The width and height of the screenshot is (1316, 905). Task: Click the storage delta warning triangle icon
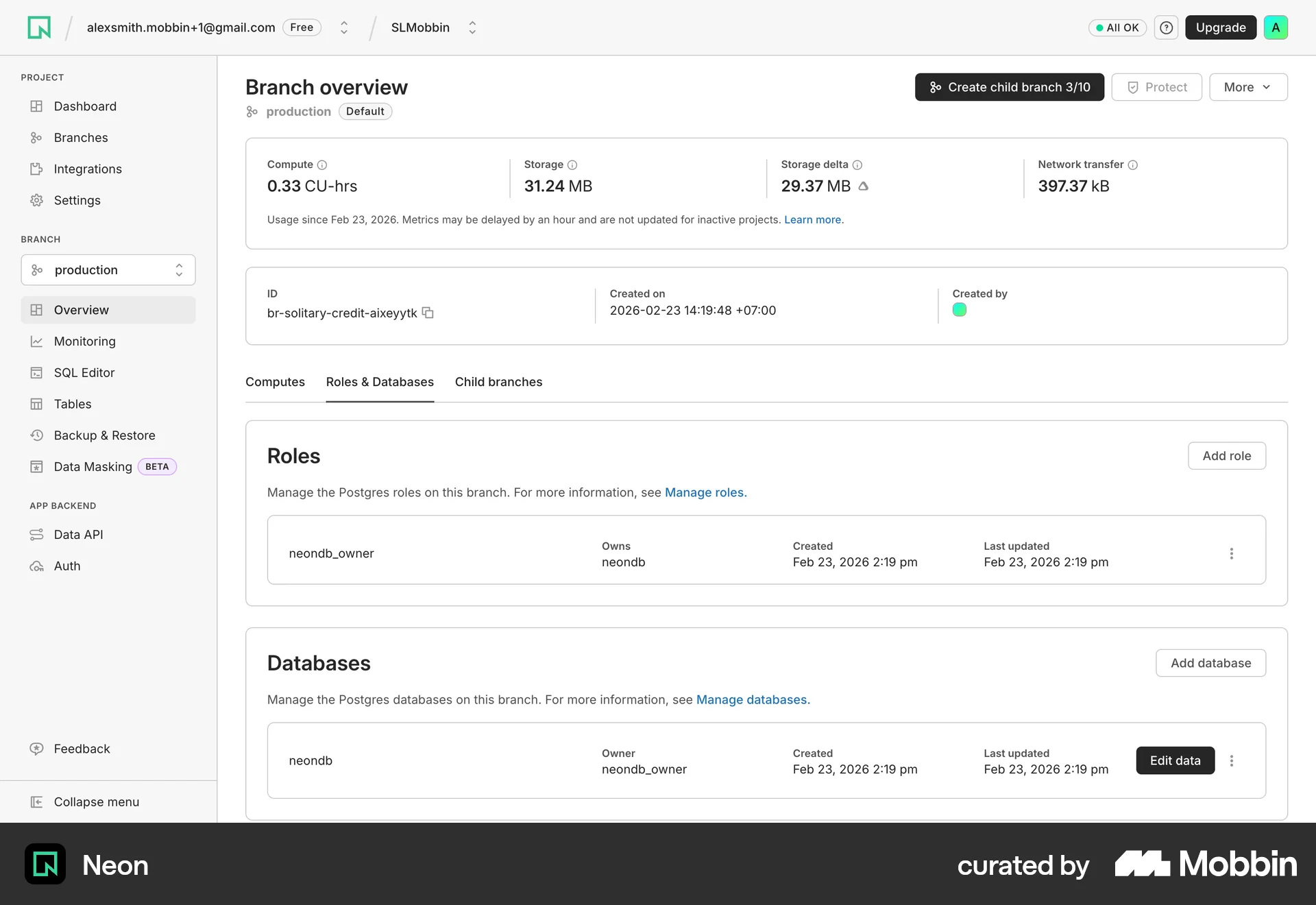(x=864, y=186)
